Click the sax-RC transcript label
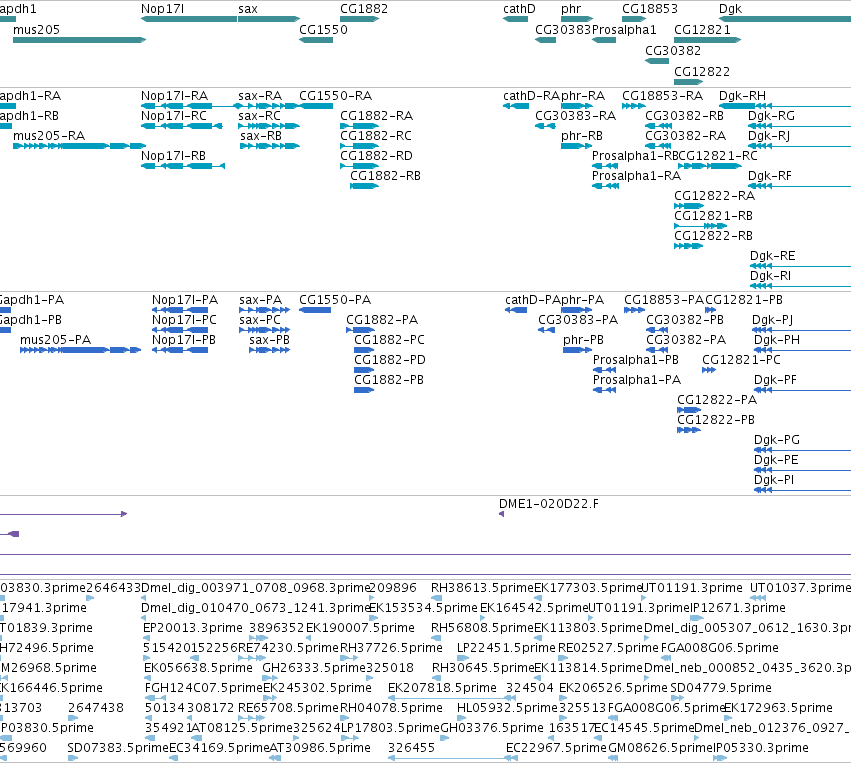This screenshot has width=851, height=763. 259,116
